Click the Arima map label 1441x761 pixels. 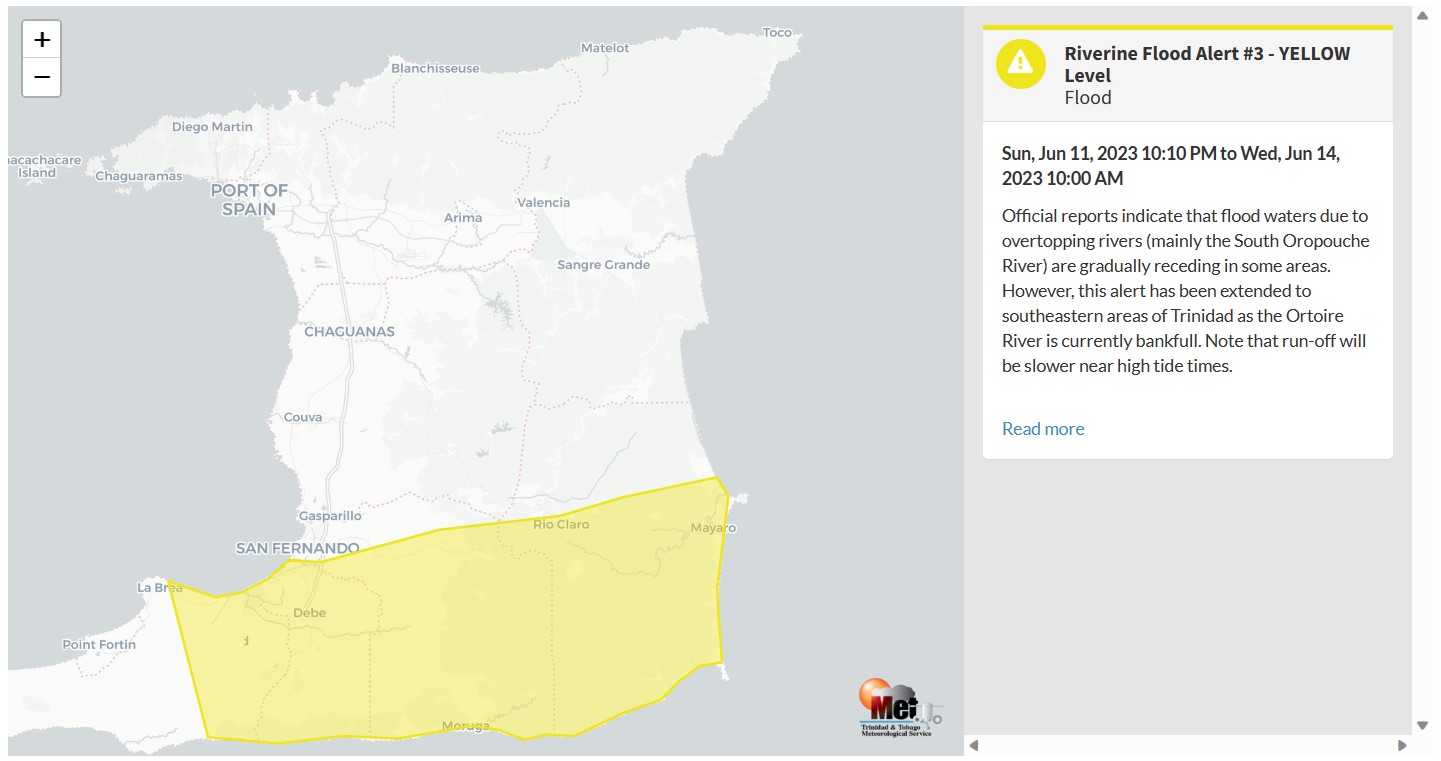(463, 217)
